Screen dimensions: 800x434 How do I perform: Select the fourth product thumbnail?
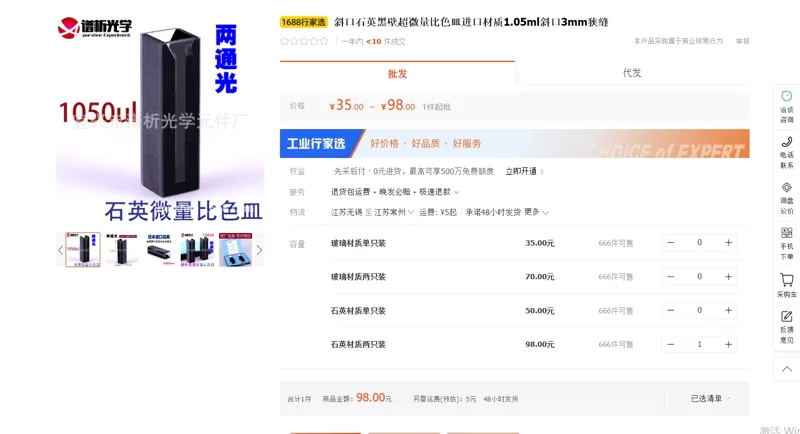[x=197, y=249]
